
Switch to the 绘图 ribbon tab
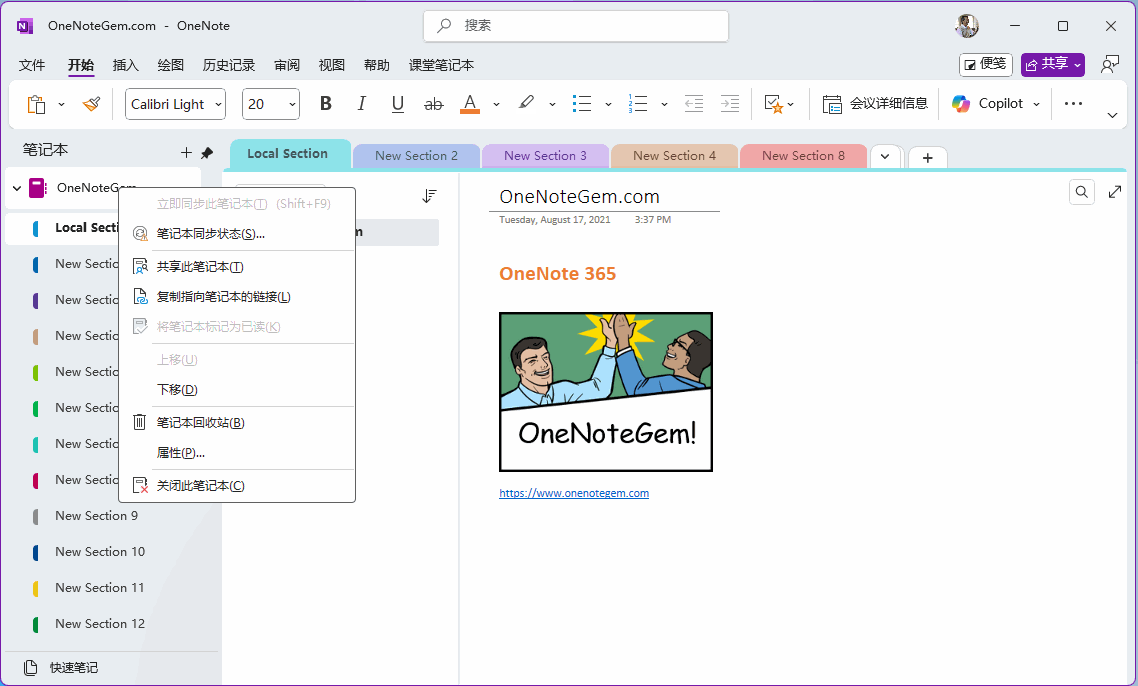pyautogui.click(x=171, y=65)
